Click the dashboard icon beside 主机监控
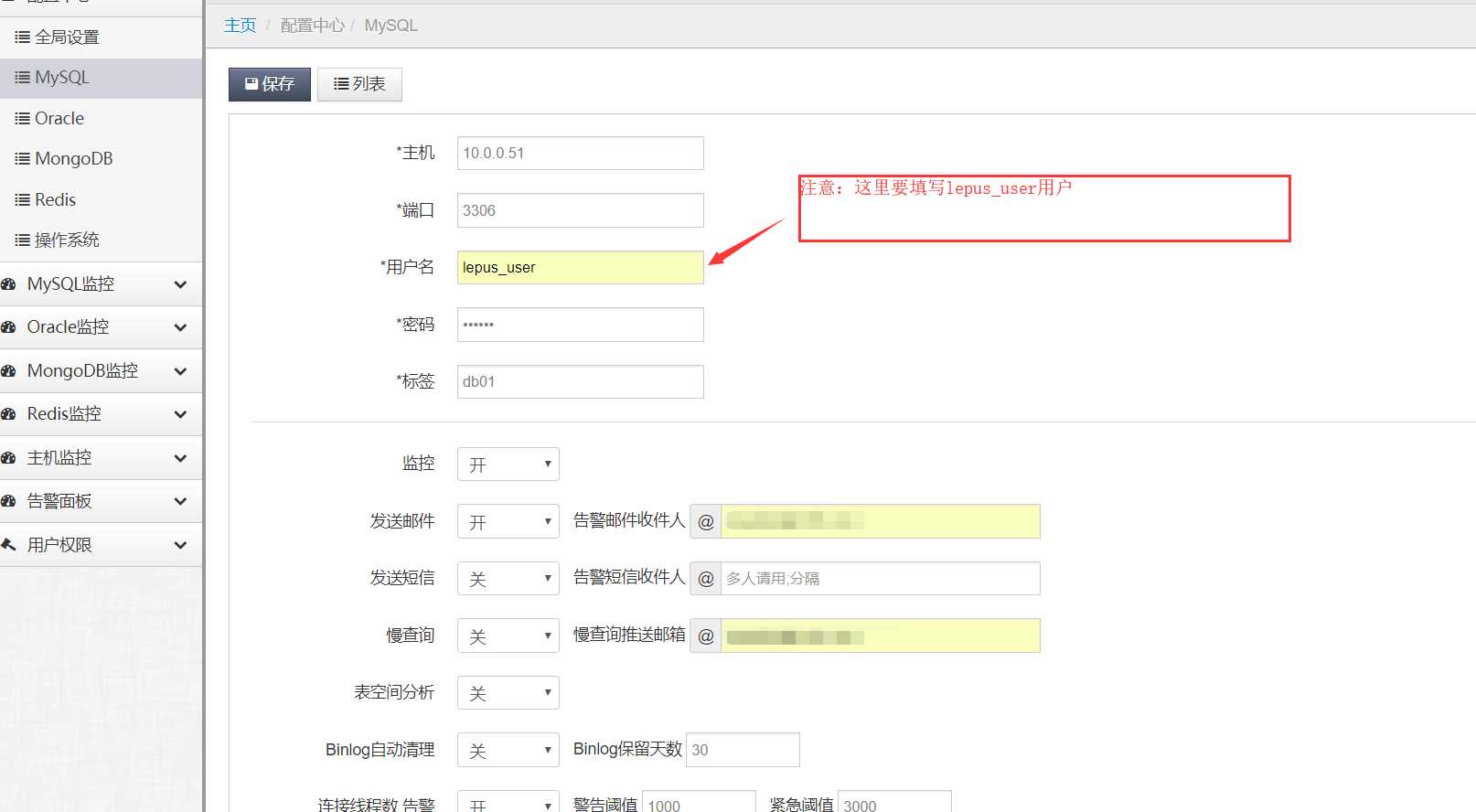The height and width of the screenshot is (812, 1476). (8, 458)
